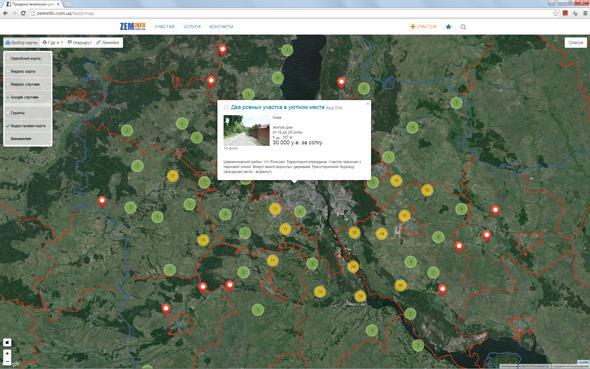Screen dimensions: 590x369
Task: Open the Контакты navigation item
Action: point(221,27)
